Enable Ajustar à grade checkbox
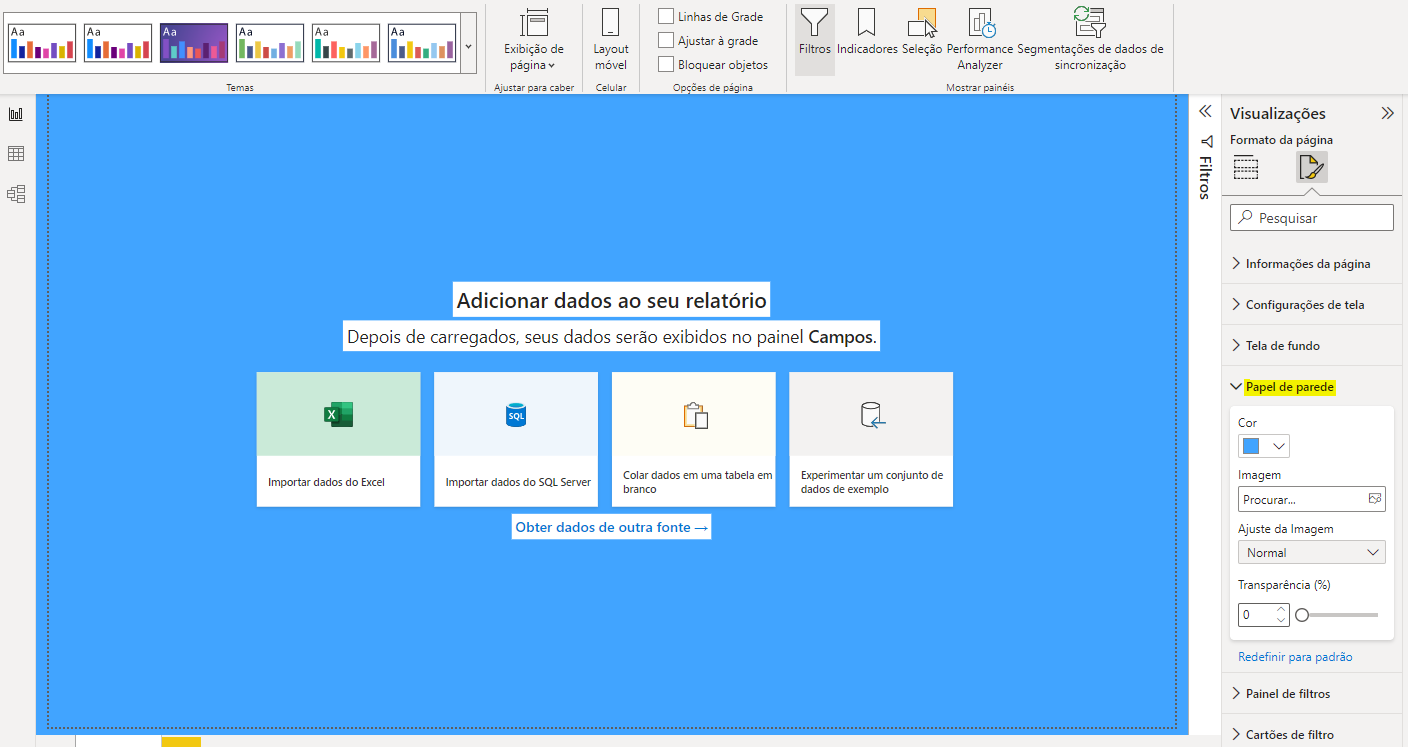1408x747 pixels. tap(666, 40)
